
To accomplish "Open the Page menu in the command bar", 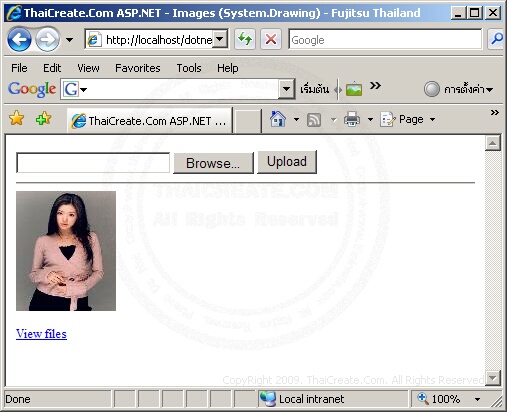I will [408, 119].
